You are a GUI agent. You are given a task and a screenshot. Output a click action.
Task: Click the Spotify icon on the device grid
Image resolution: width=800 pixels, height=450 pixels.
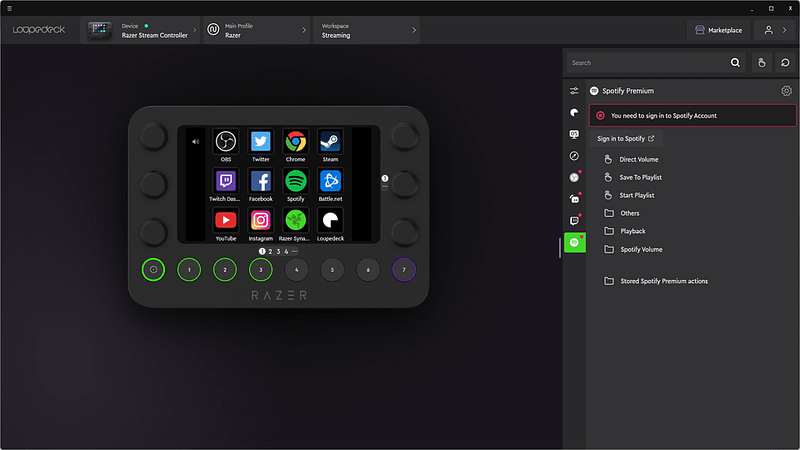click(x=295, y=181)
